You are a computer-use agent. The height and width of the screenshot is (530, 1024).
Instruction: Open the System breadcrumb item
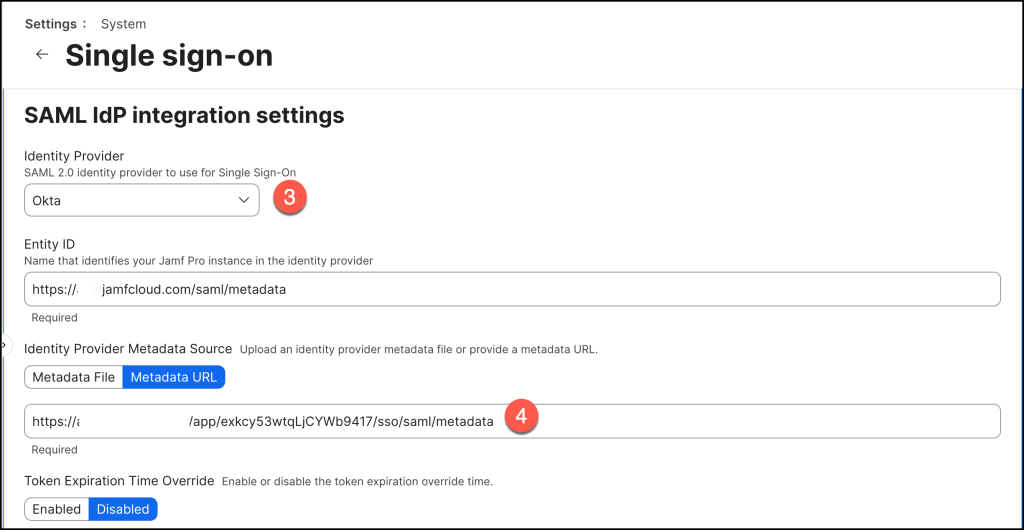point(123,24)
